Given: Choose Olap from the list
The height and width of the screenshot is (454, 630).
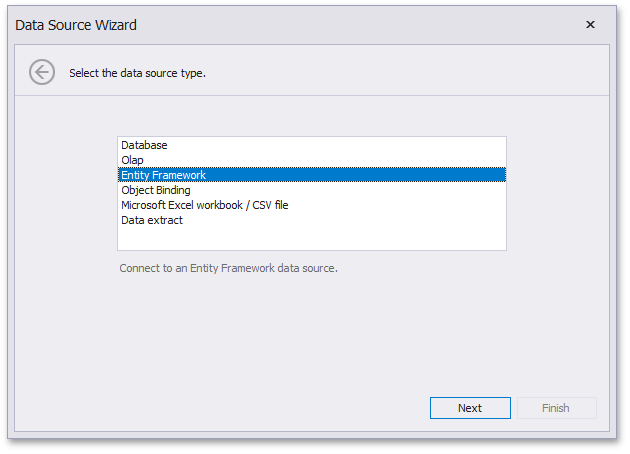Looking at the screenshot, I should pos(132,160).
